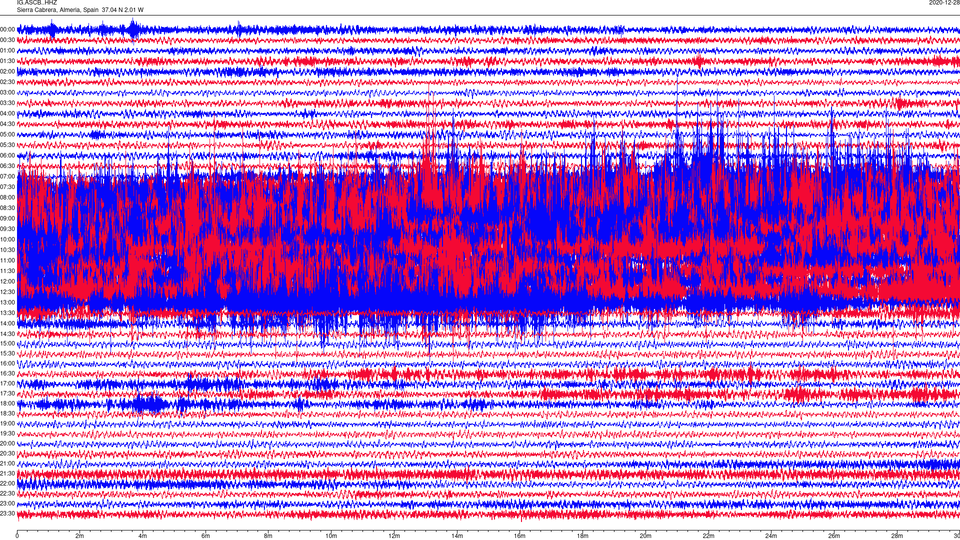Select the 03:30 time row label
The width and height of the screenshot is (960, 540).
click(x=8, y=103)
